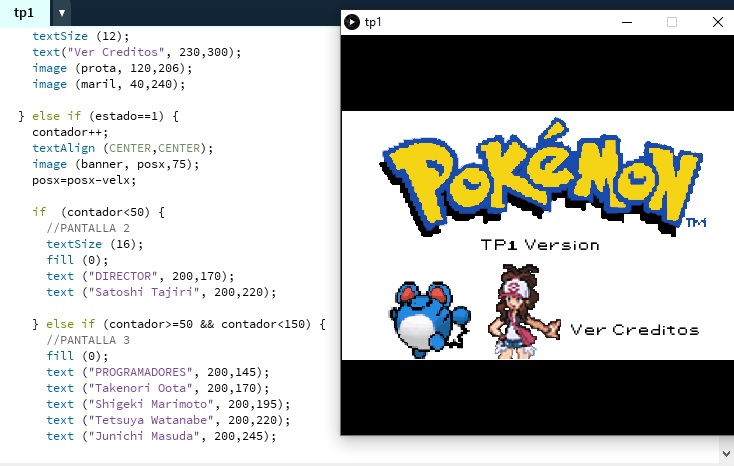Place cursor on posx=posx-velx line
734x466 pixels.
coord(84,180)
